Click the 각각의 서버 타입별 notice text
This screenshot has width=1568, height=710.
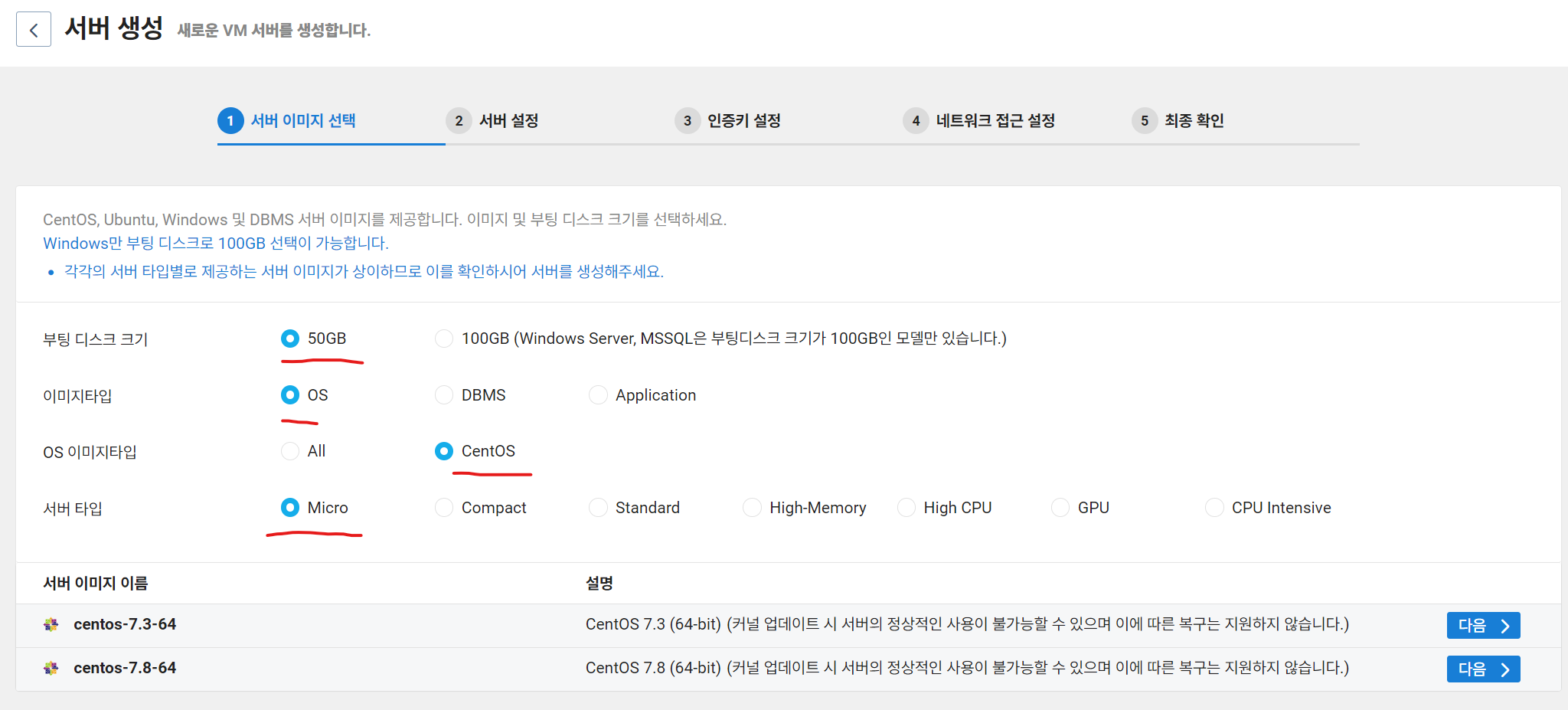click(x=364, y=271)
